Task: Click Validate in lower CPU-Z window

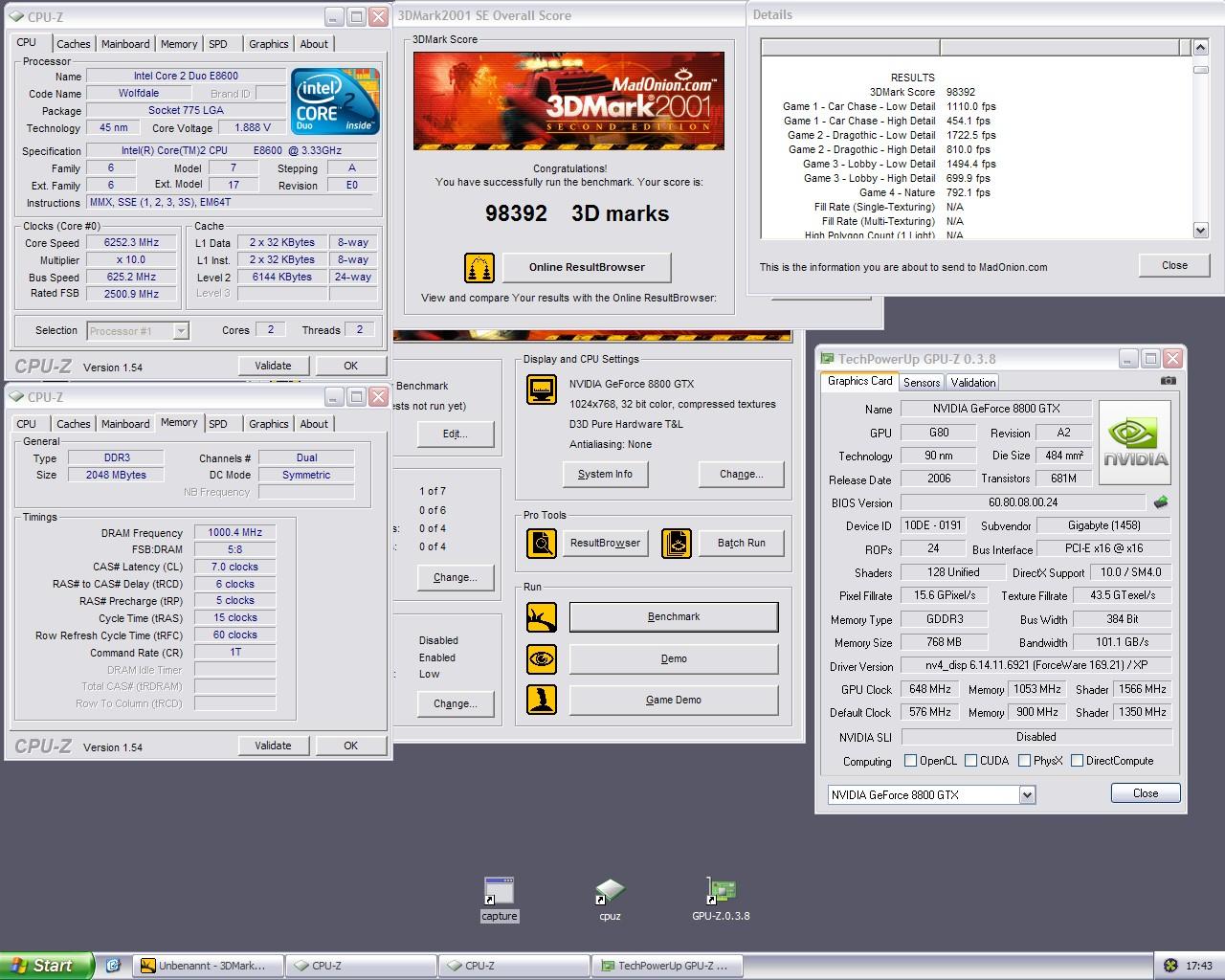Action: 273,746
